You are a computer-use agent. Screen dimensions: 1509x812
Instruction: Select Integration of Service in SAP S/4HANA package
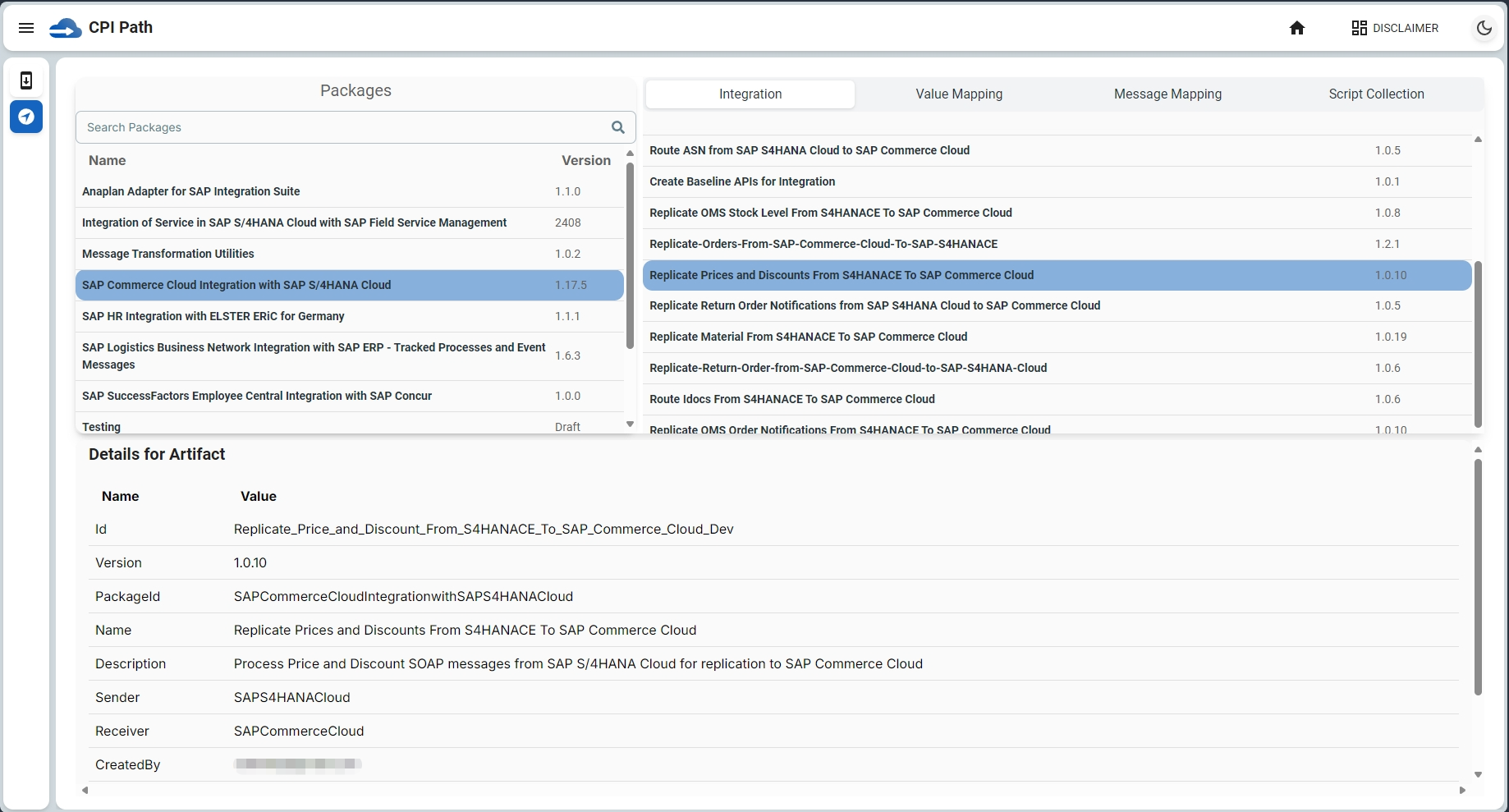point(350,222)
